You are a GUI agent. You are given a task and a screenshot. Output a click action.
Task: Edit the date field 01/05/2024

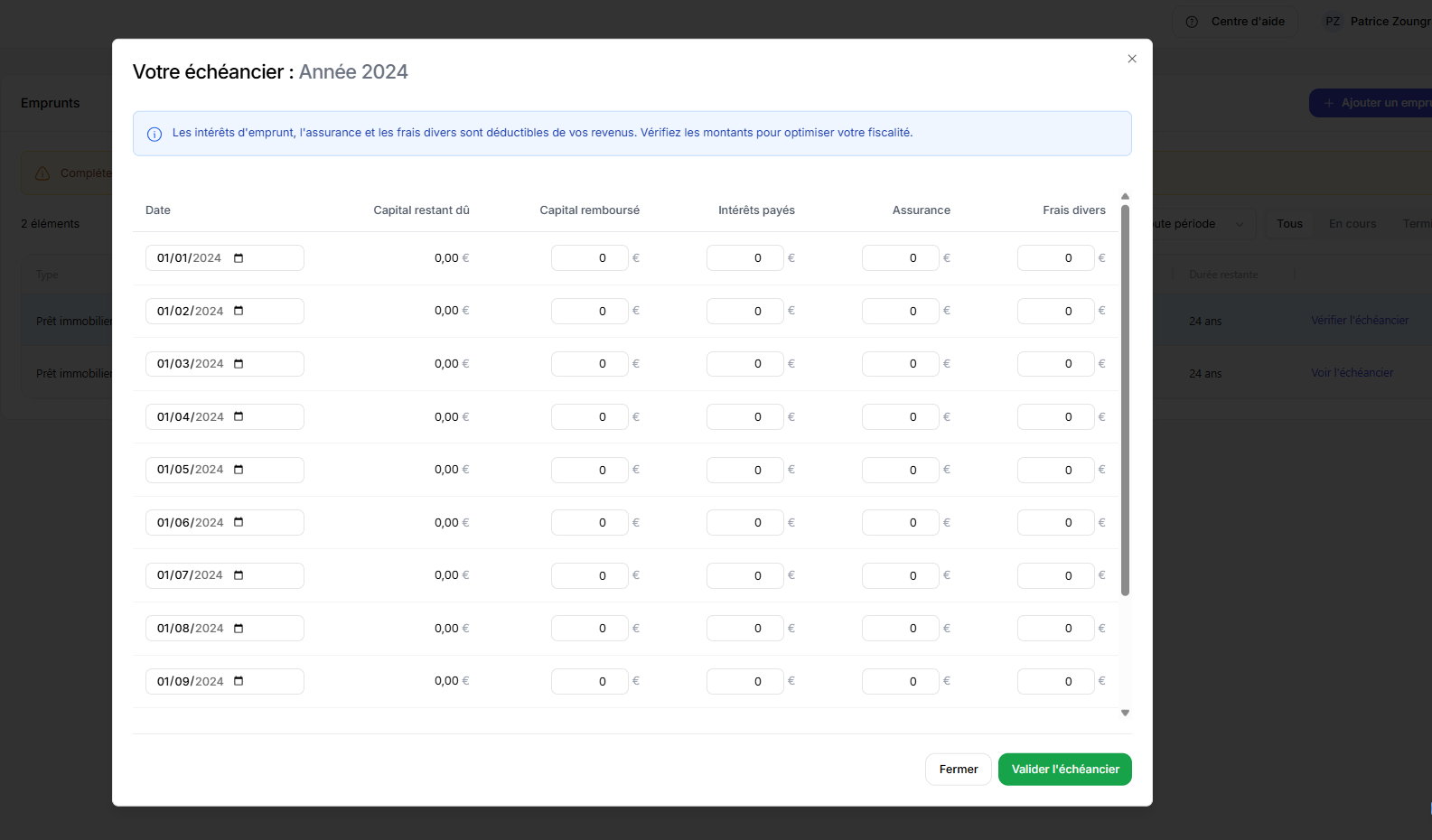(x=224, y=470)
